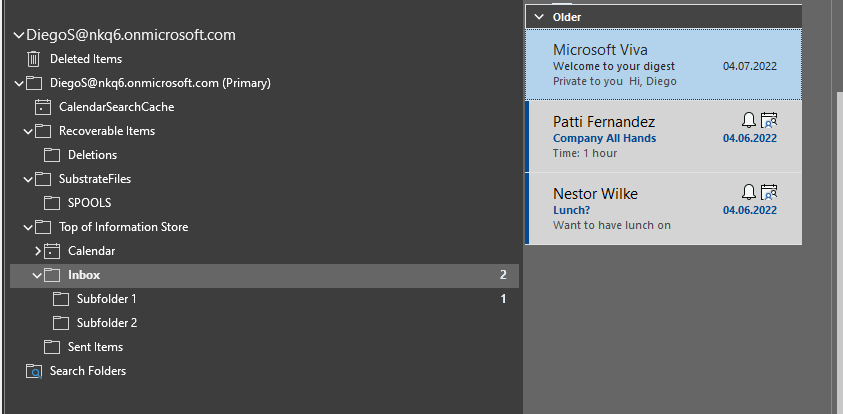Select the Subfolder 1 label
The width and height of the screenshot is (843, 414).
[x=106, y=298]
